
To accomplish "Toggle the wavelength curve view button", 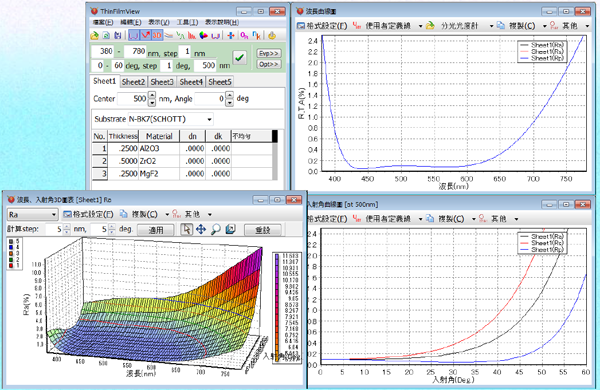I will pyautogui.click(x=133, y=35).
